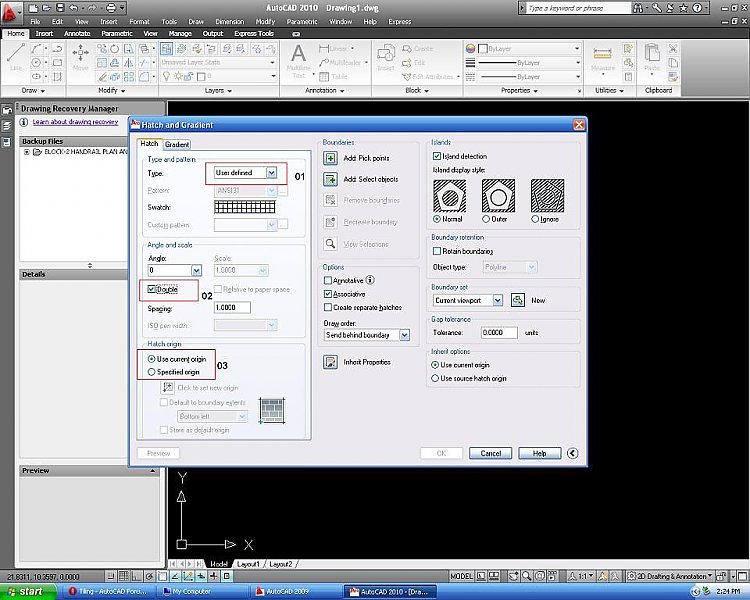Select Use source hatch origin radio
Viewport: 750px width, 600px height.
coord(435,378)
